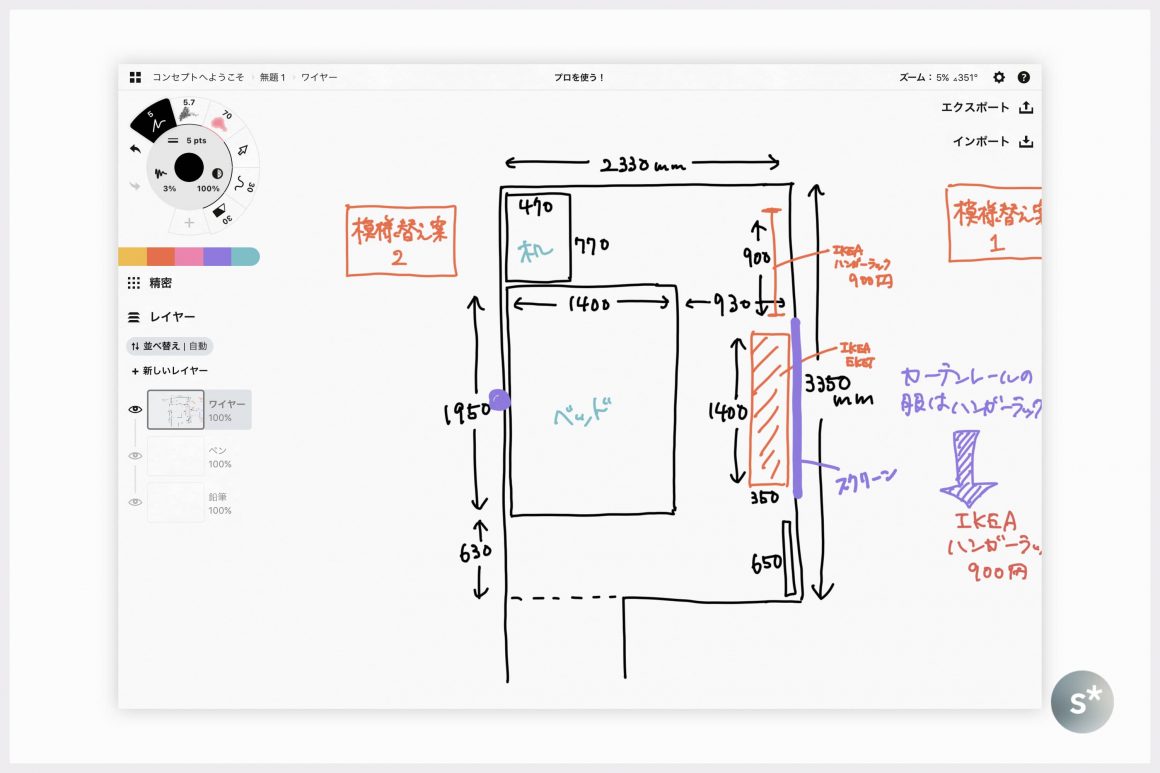Select the selection arrow tool
This screenshot has width=1160, height=773.
tap(242, 149)
